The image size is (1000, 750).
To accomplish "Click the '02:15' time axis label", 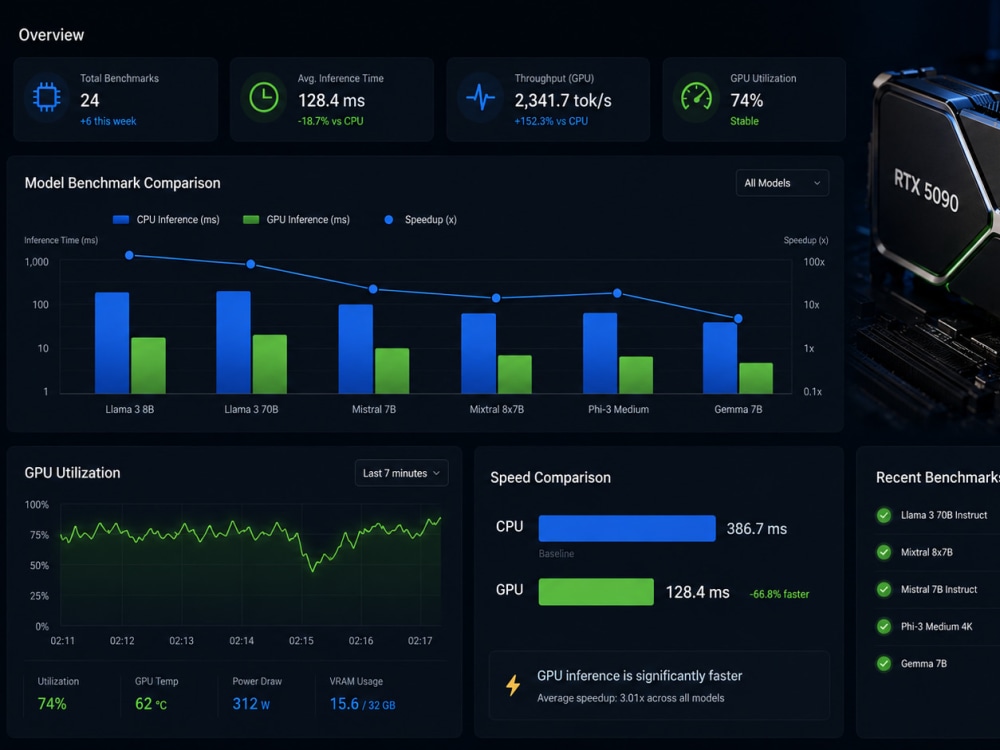I will [301, 641].
